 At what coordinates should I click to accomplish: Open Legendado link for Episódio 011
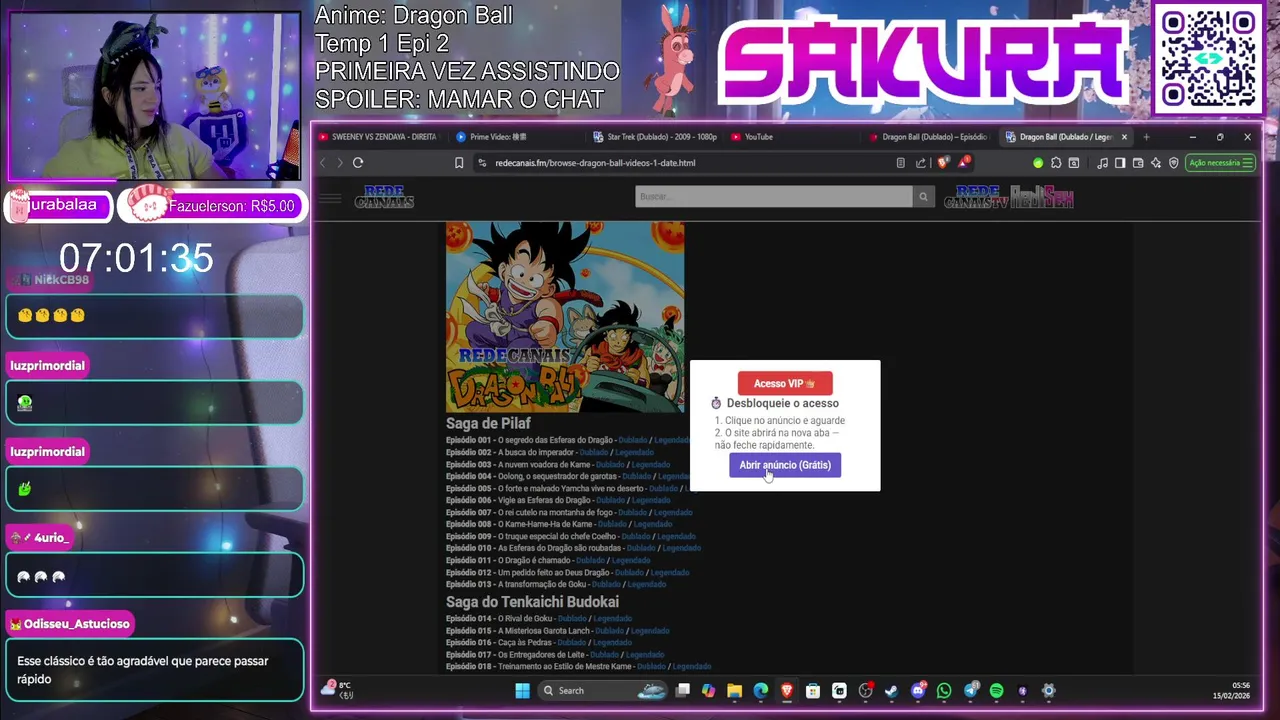631,560
